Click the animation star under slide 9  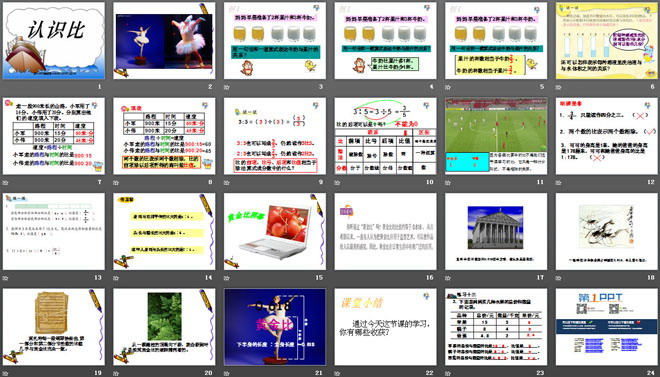[227, 183]
